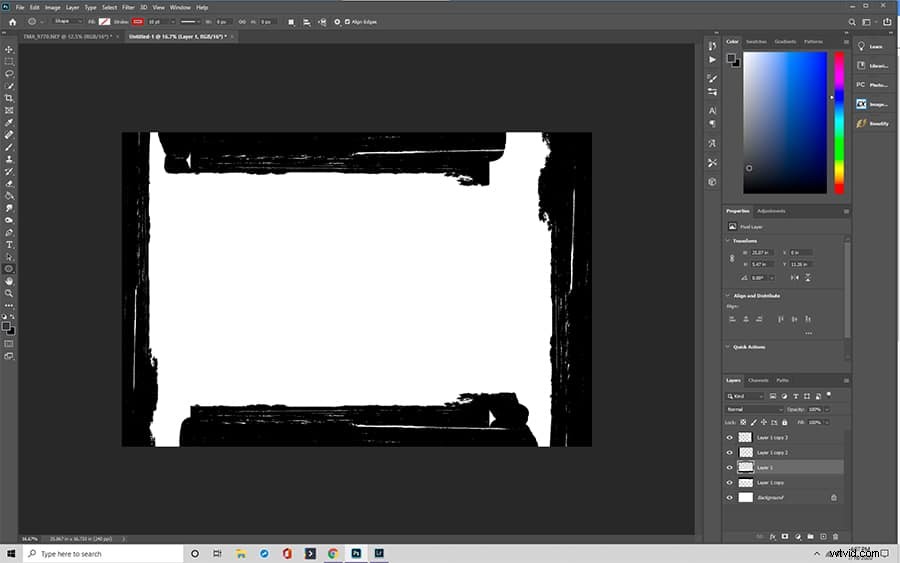Screen dimensions: 900x563
Task: Click the search icon at top right
Action: pos(852,22)
